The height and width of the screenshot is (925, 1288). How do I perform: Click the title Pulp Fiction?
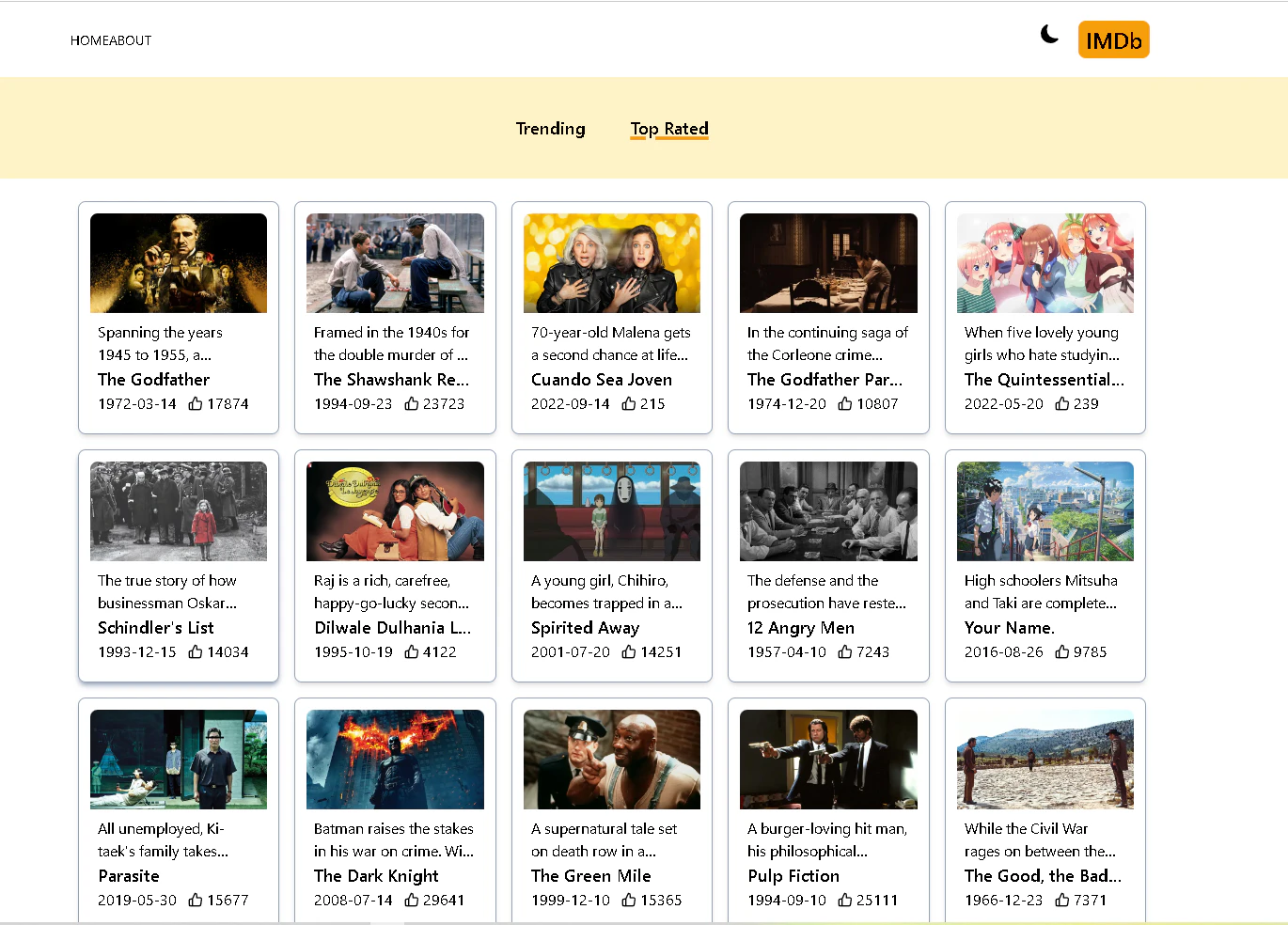tap(793, 876)
